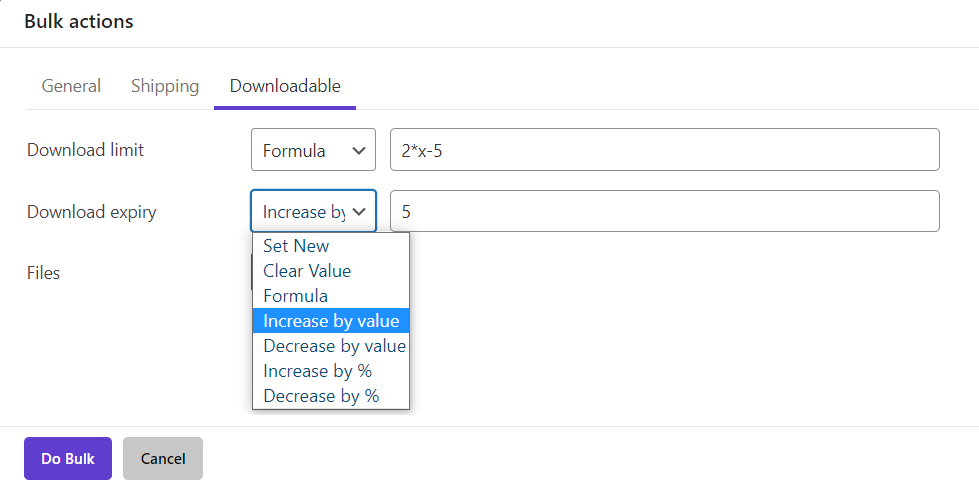The height and width of the screenshot is (490, 979).
Task: Collapse the Download expiry action dropdown
Action: click(313, 212)
